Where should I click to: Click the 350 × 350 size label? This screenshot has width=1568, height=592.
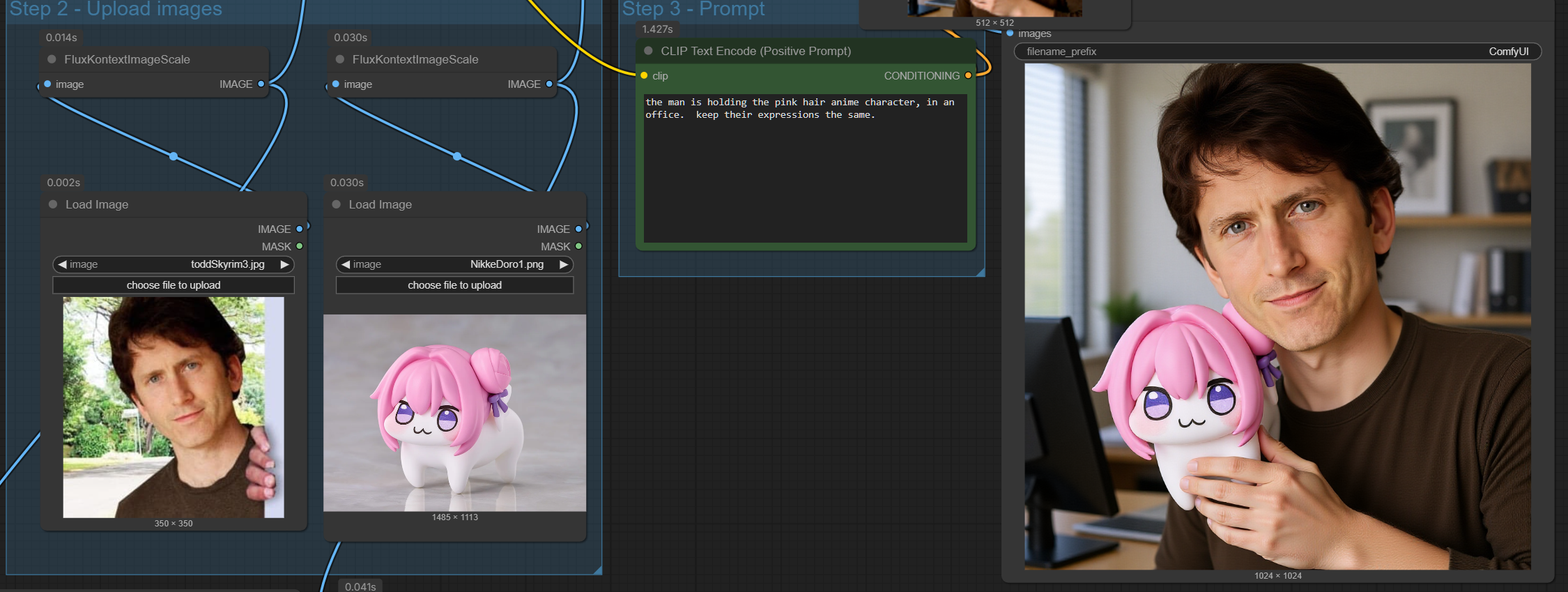(x=174, y=524)
